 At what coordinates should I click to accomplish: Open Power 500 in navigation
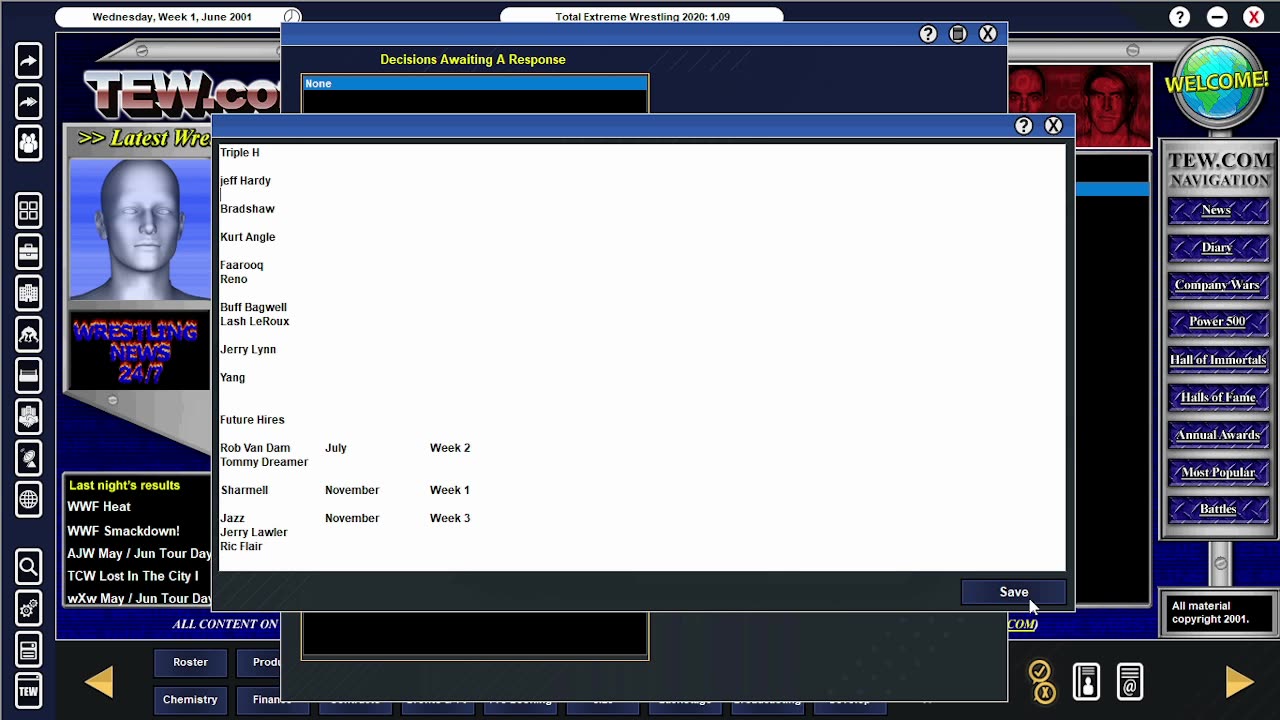pyautogui.click(x=1217, y=322)
